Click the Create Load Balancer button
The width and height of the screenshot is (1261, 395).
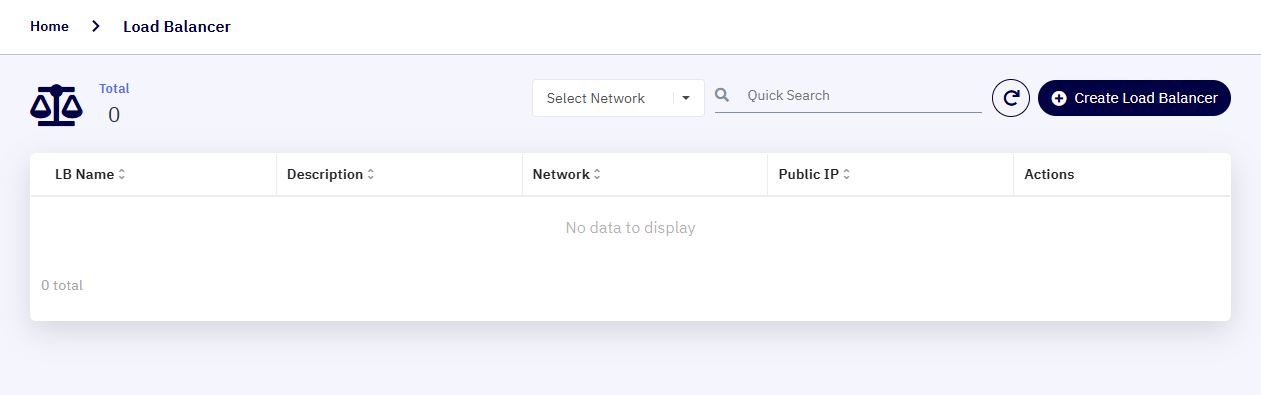coord(1134,98)
